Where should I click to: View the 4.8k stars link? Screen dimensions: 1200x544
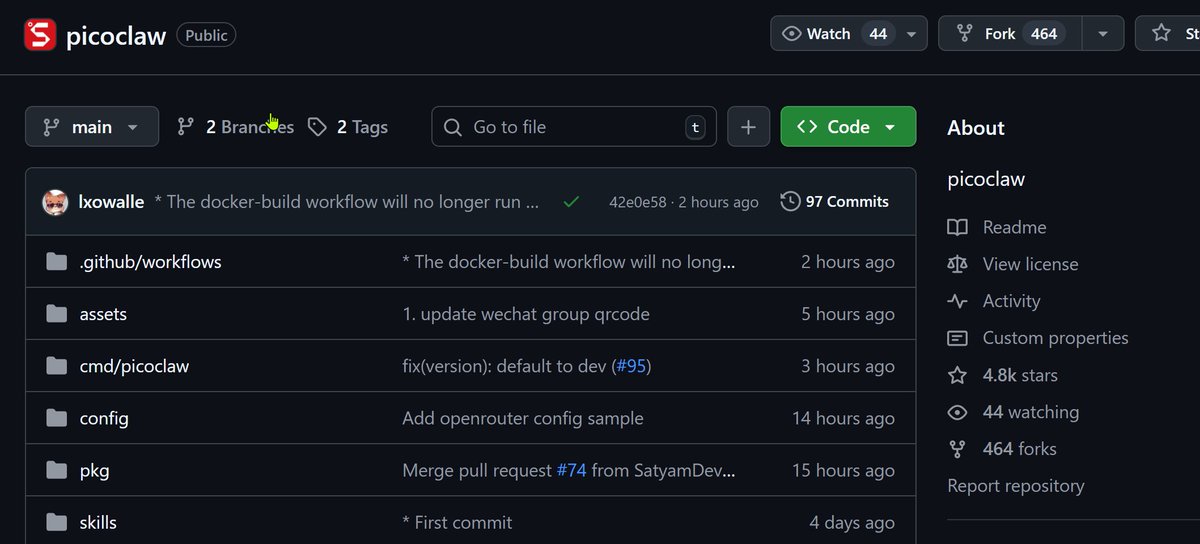1020,375
